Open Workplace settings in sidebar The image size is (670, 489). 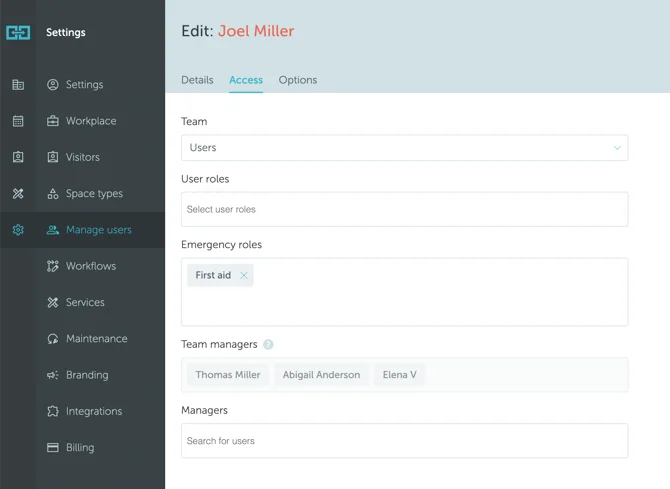click(91, 121)
